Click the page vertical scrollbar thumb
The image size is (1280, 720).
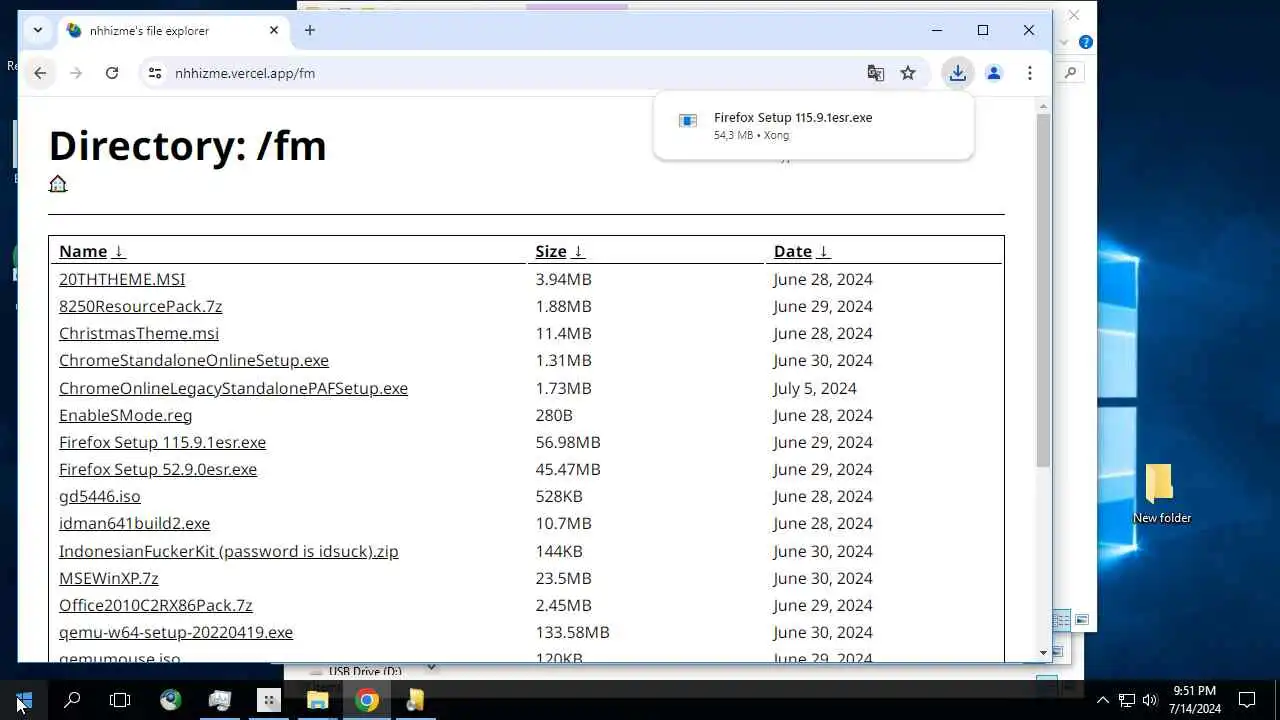[x=1043, y=290]
